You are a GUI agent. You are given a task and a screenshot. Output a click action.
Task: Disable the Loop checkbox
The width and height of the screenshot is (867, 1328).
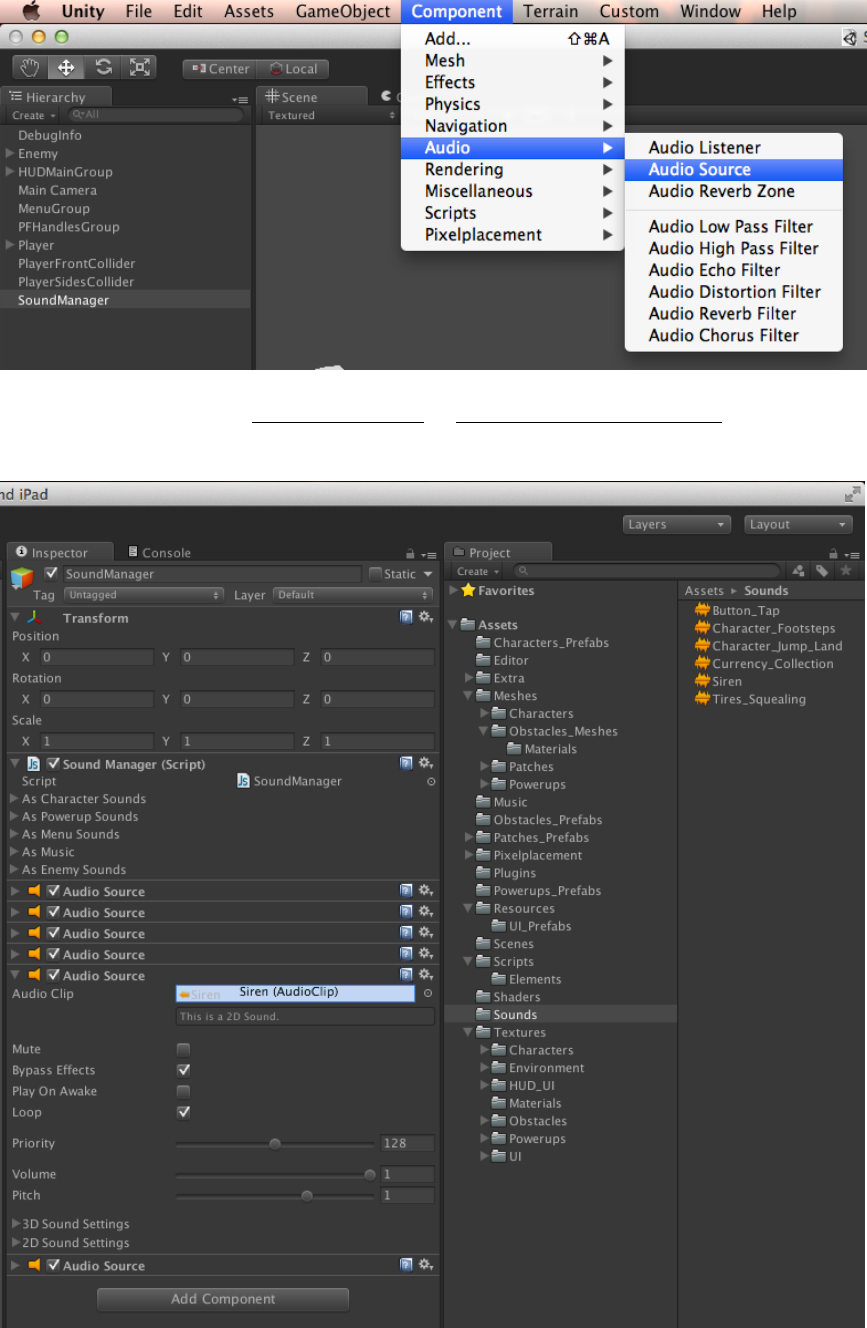(183, 1112)
